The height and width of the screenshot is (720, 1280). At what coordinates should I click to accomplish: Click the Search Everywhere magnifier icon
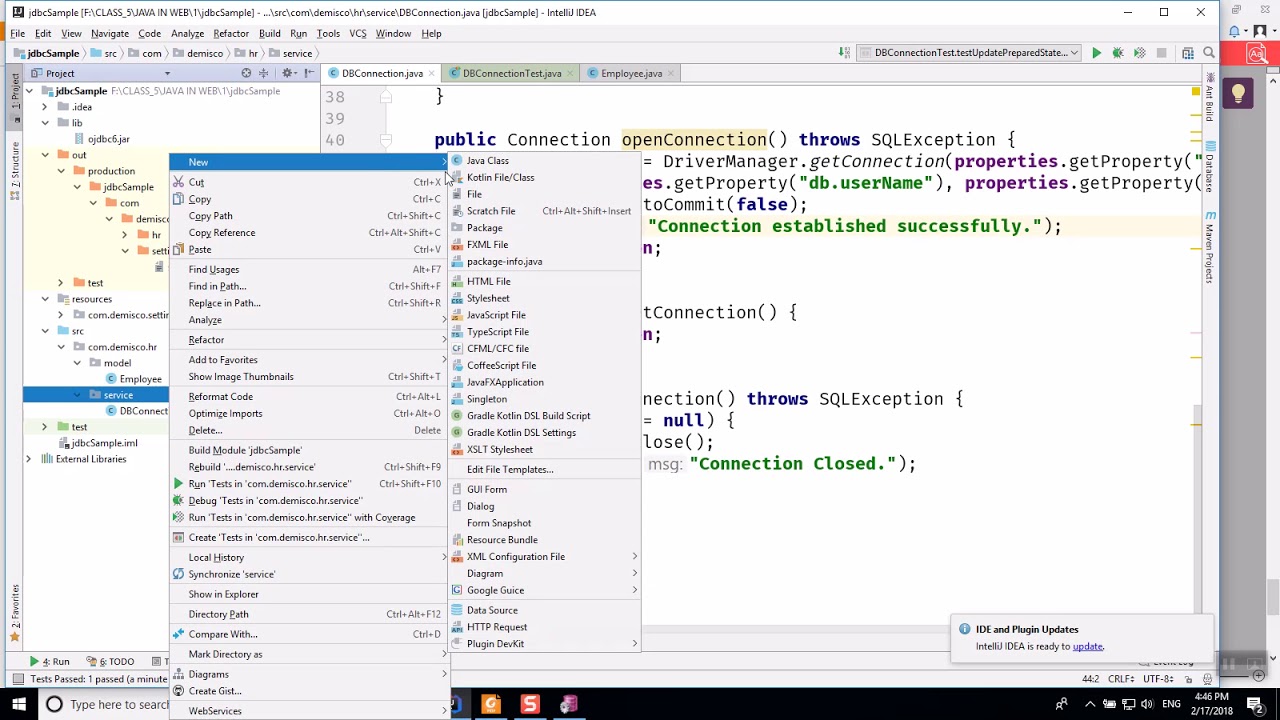pyautogui.click(x=1209, y=53)
